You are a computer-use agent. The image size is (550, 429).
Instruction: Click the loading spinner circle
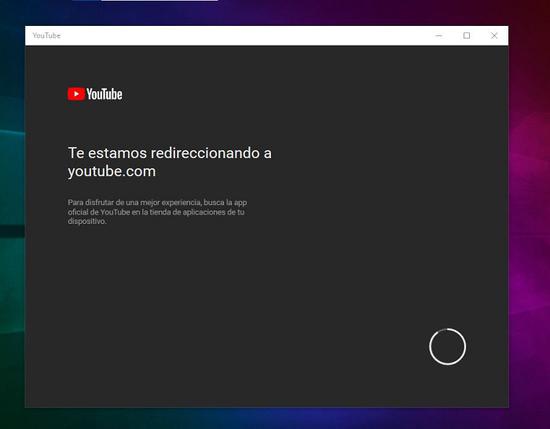coord(448,347)
